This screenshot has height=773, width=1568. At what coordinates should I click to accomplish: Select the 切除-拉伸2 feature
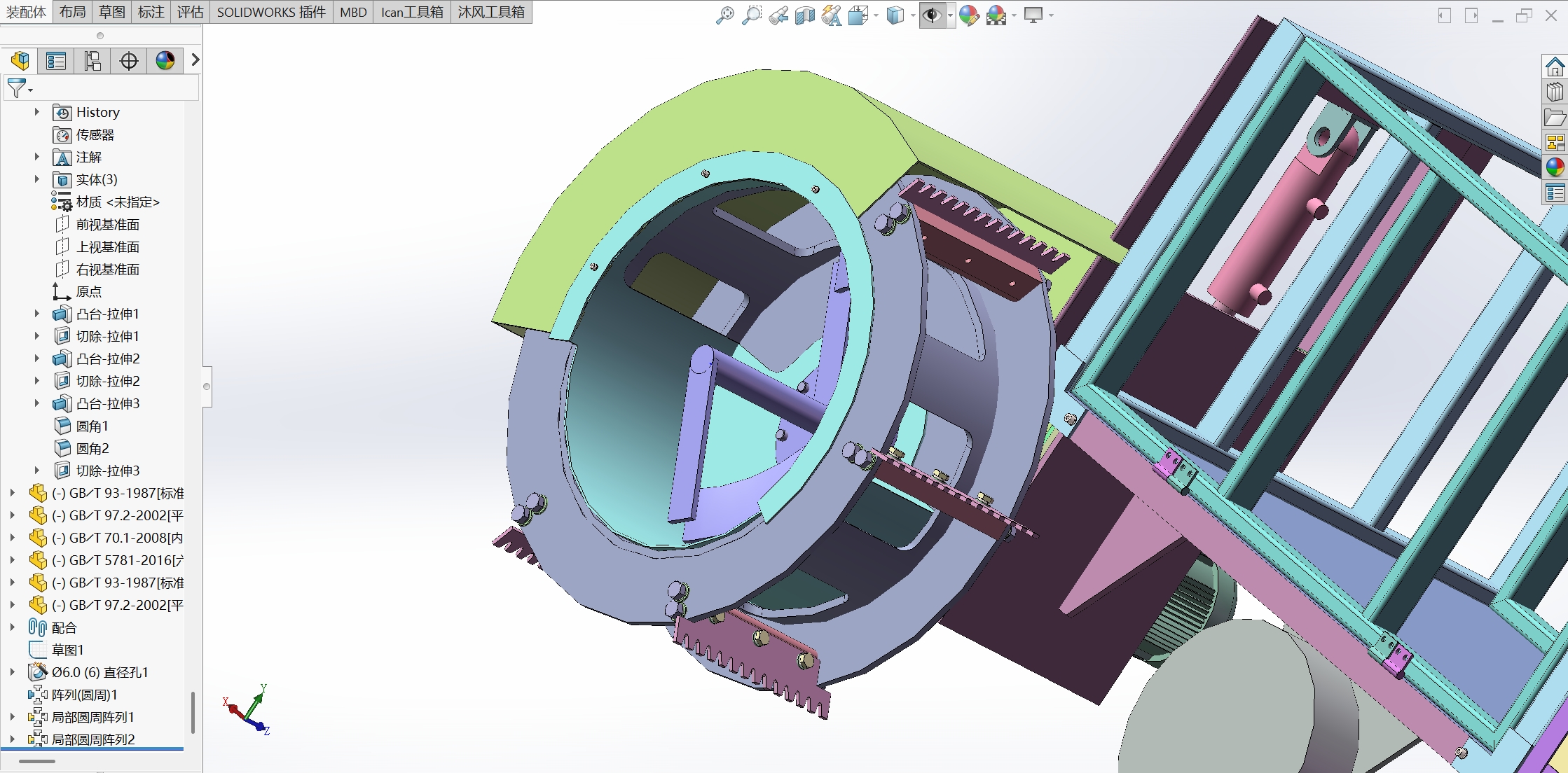tap(97, 381)
